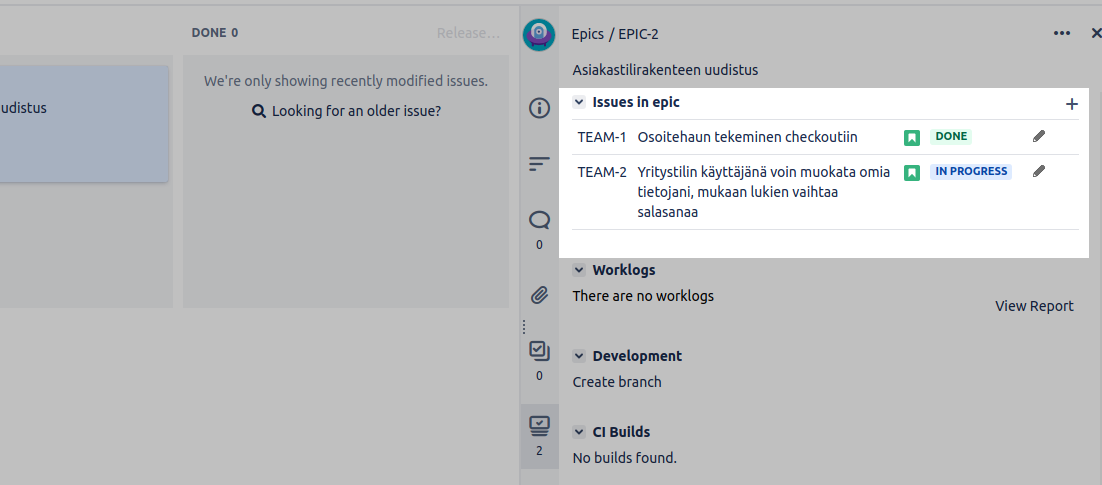Collapse the CI Builds section
The height and width of the screenshot is (485, 1102).
[x=579, y=432]
